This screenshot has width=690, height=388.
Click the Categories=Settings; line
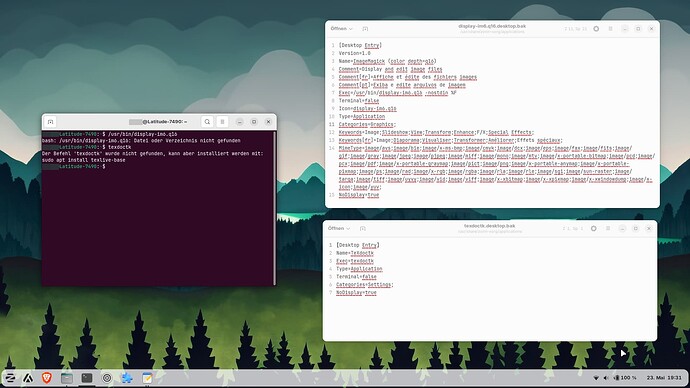click(364, 285)
